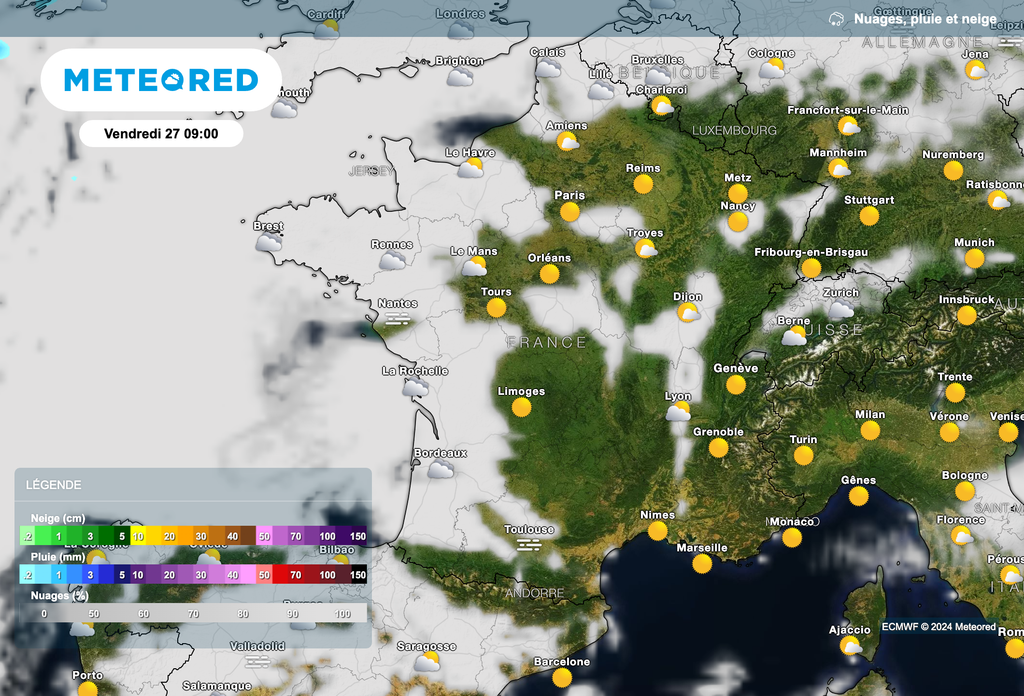Click the red 70 swatch on Pluie scale
The height and width of the screenshot is (696, 1024).
[x=295, y=575]
